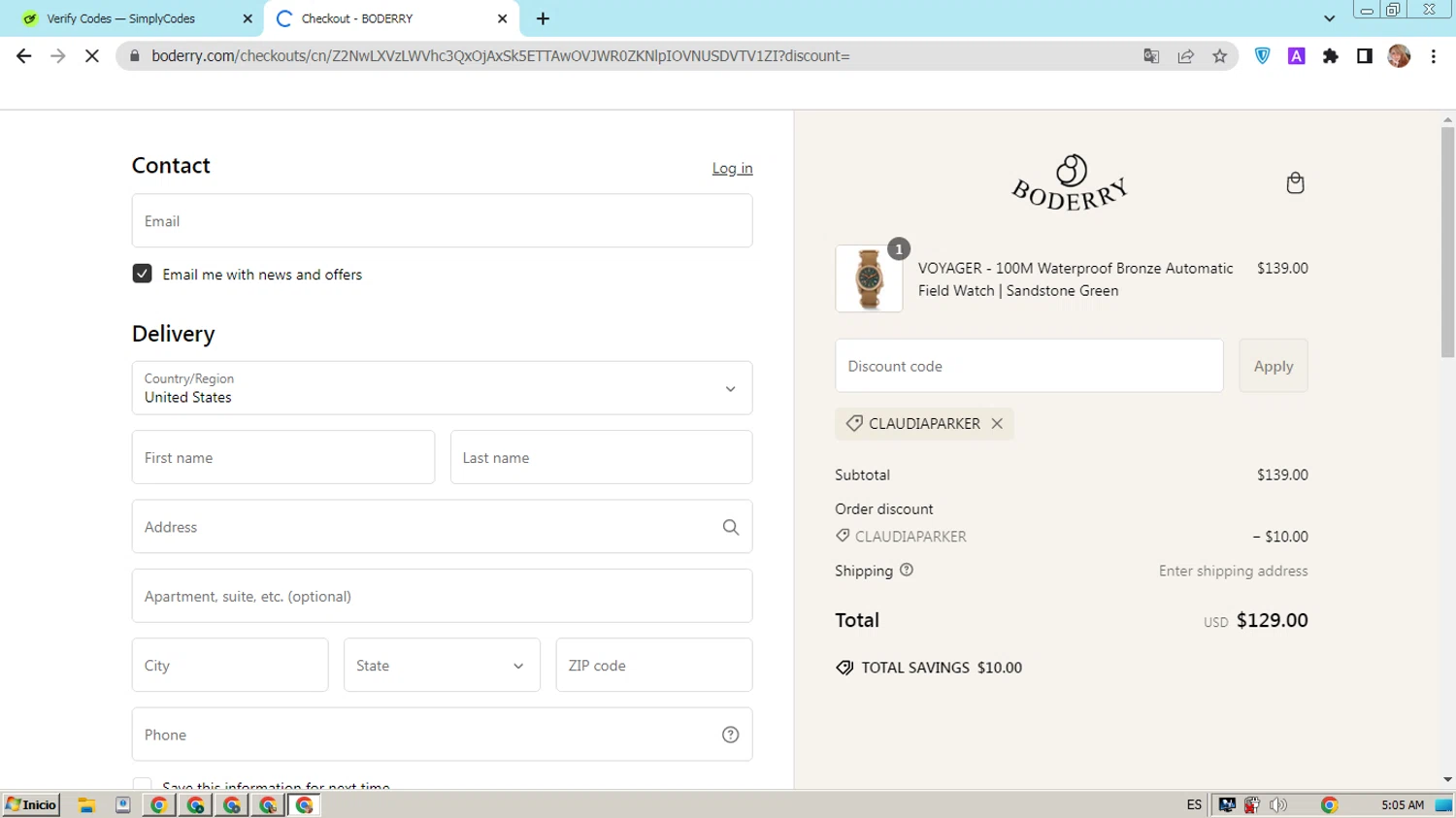Show the volume speaker tray icon
The image size is (1456, 818).
pyautogui.click(x=1278, y=804)
